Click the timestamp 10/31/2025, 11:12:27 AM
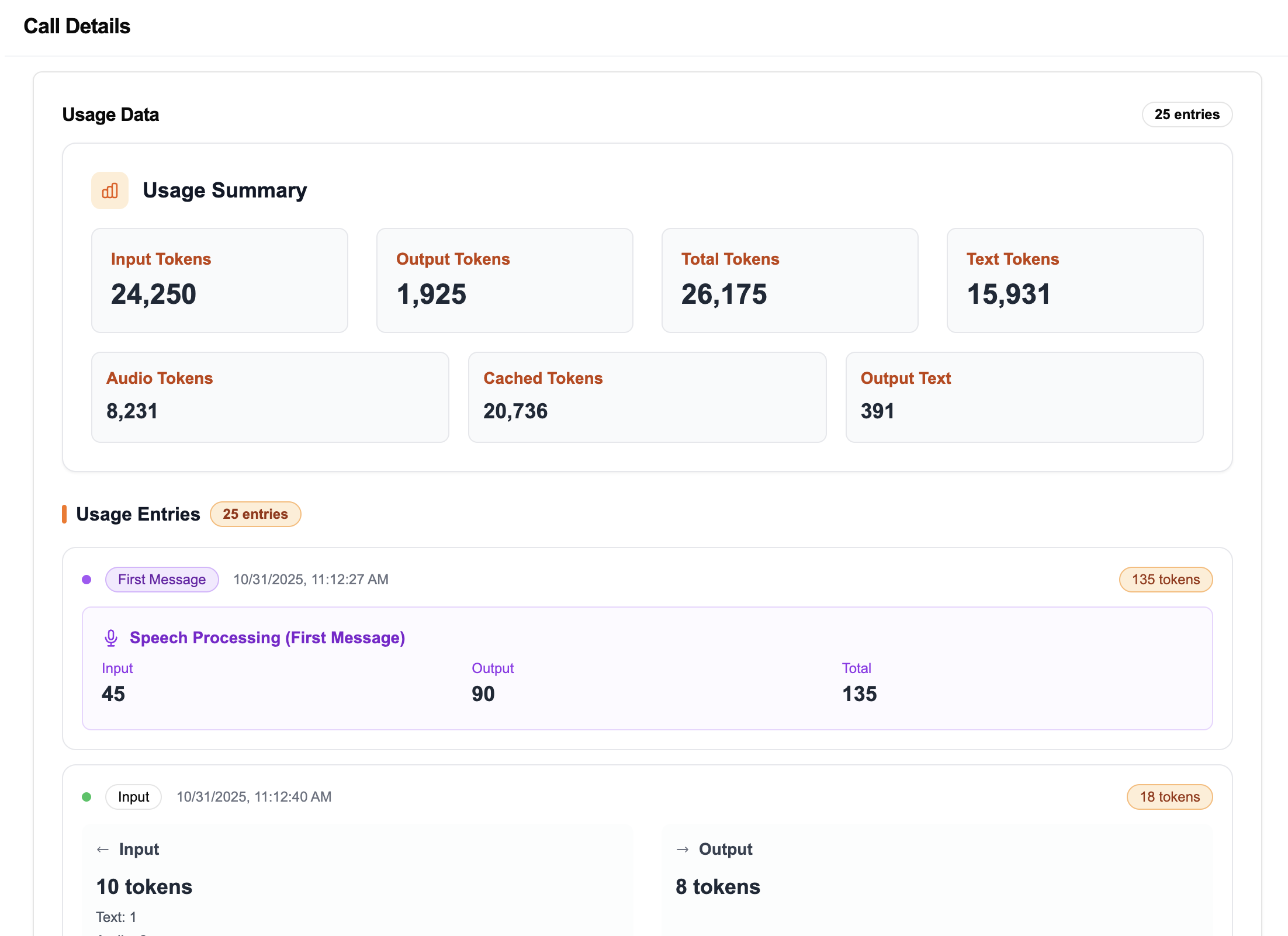The height and width of the screenshot is (936, 1288). click(311, 579)
